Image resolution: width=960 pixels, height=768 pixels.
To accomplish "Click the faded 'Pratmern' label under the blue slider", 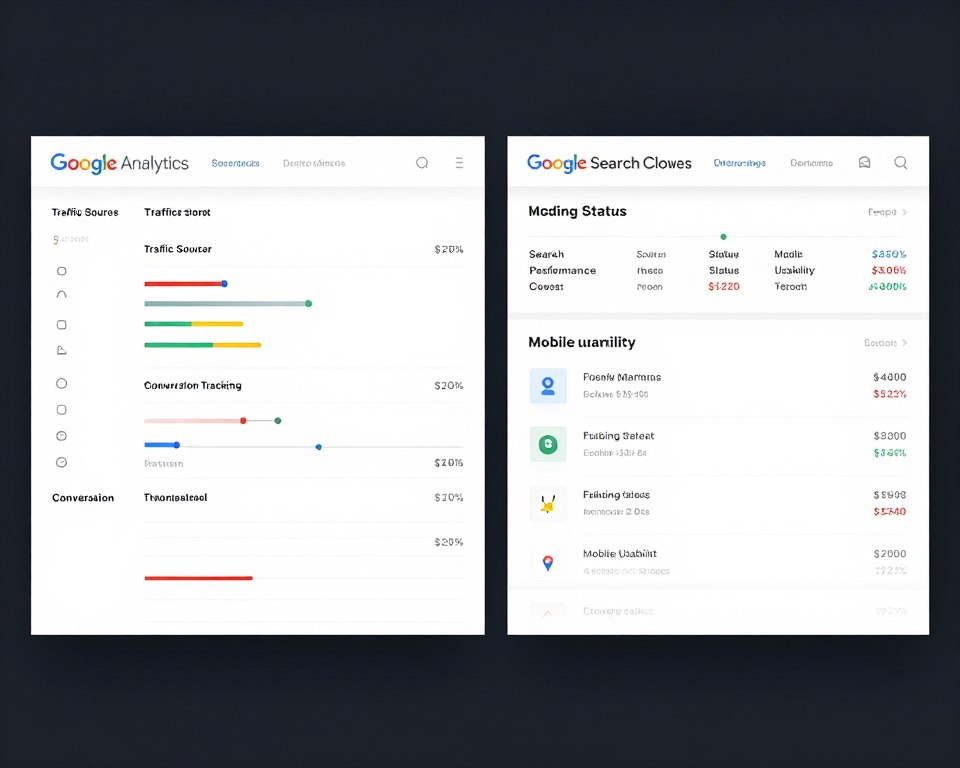I will pyautogui.click(x=163, y=464).
